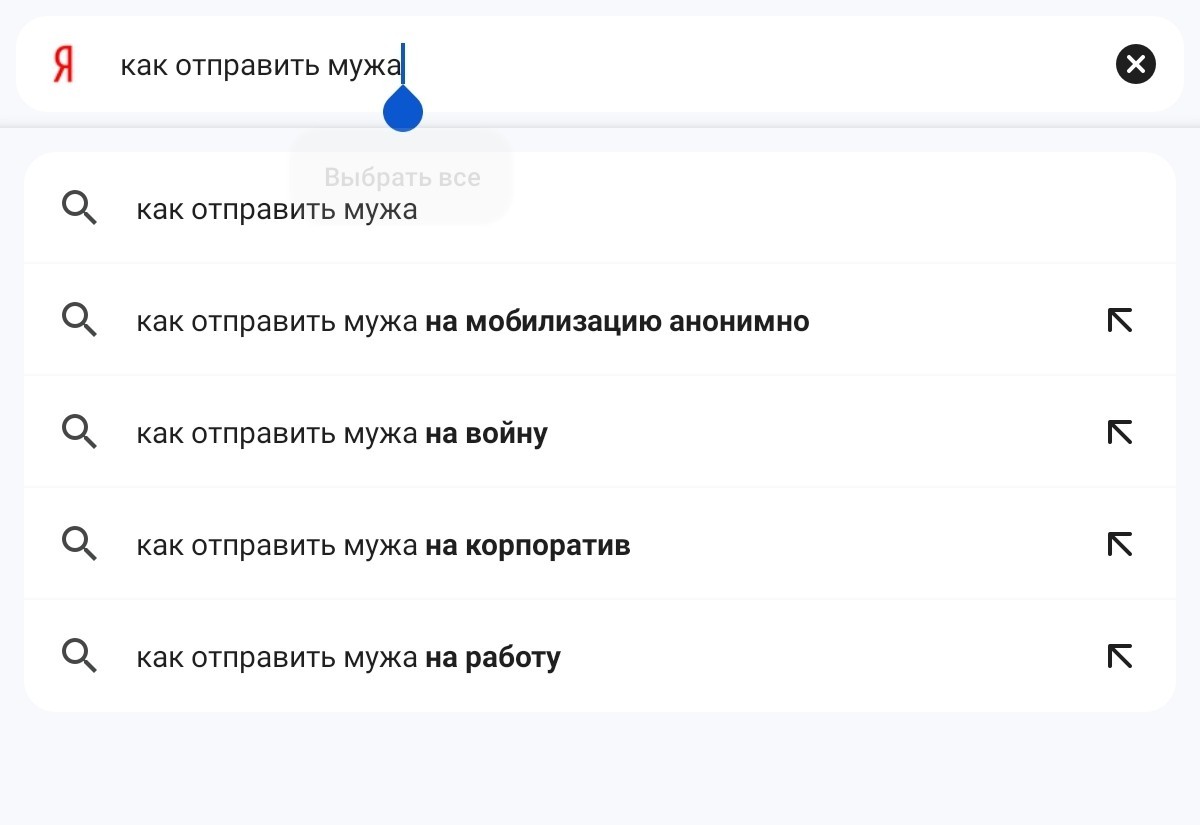Screen dimensions: 1200x825
Task: Insert 'на мобилизацию анонимно' using arrow icon
Action: coord(1120,321)
